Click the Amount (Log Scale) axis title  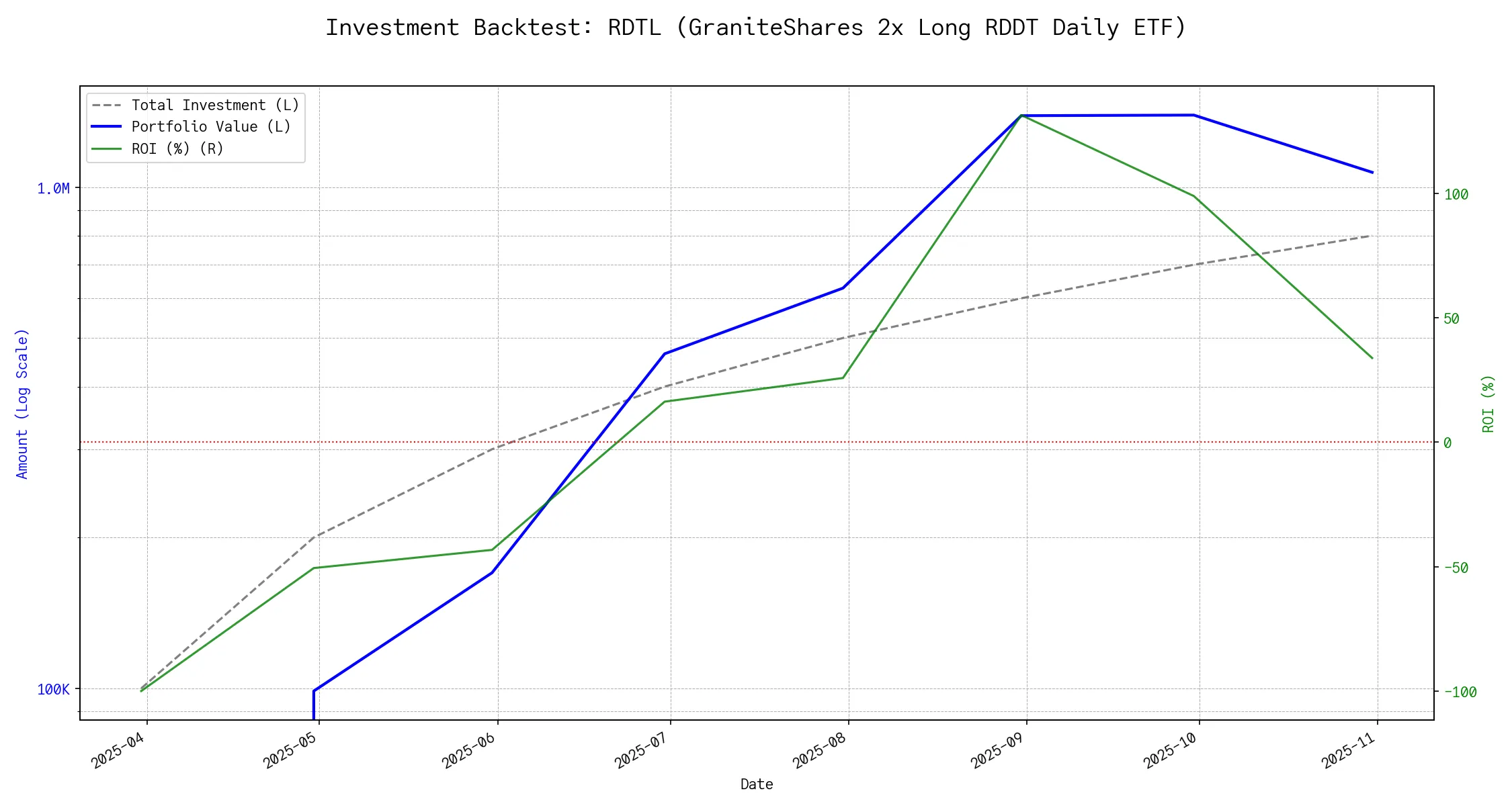click(22, 403)
